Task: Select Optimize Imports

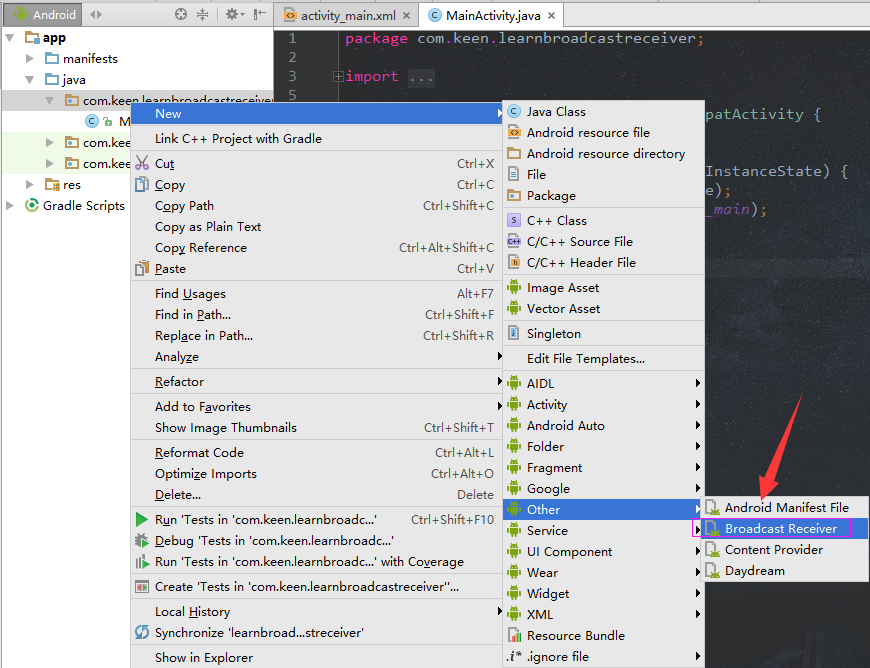Action: pyautogui.click(x=316, y=474)
